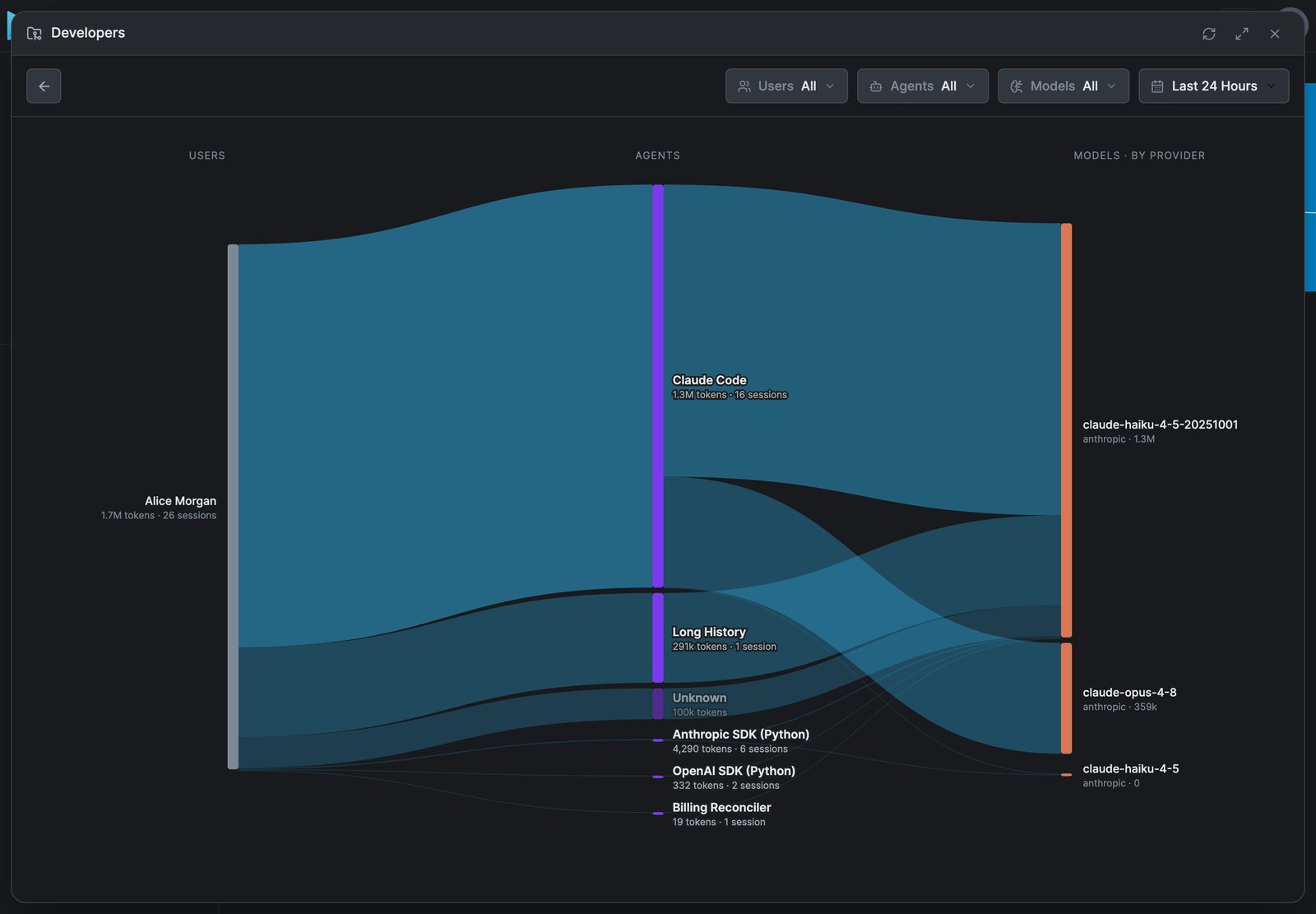Image resolution: width=1316 pixels, height=914 pixels.
Task: Click the '291k tokens · 1 session' text
Action: (724, 647)
